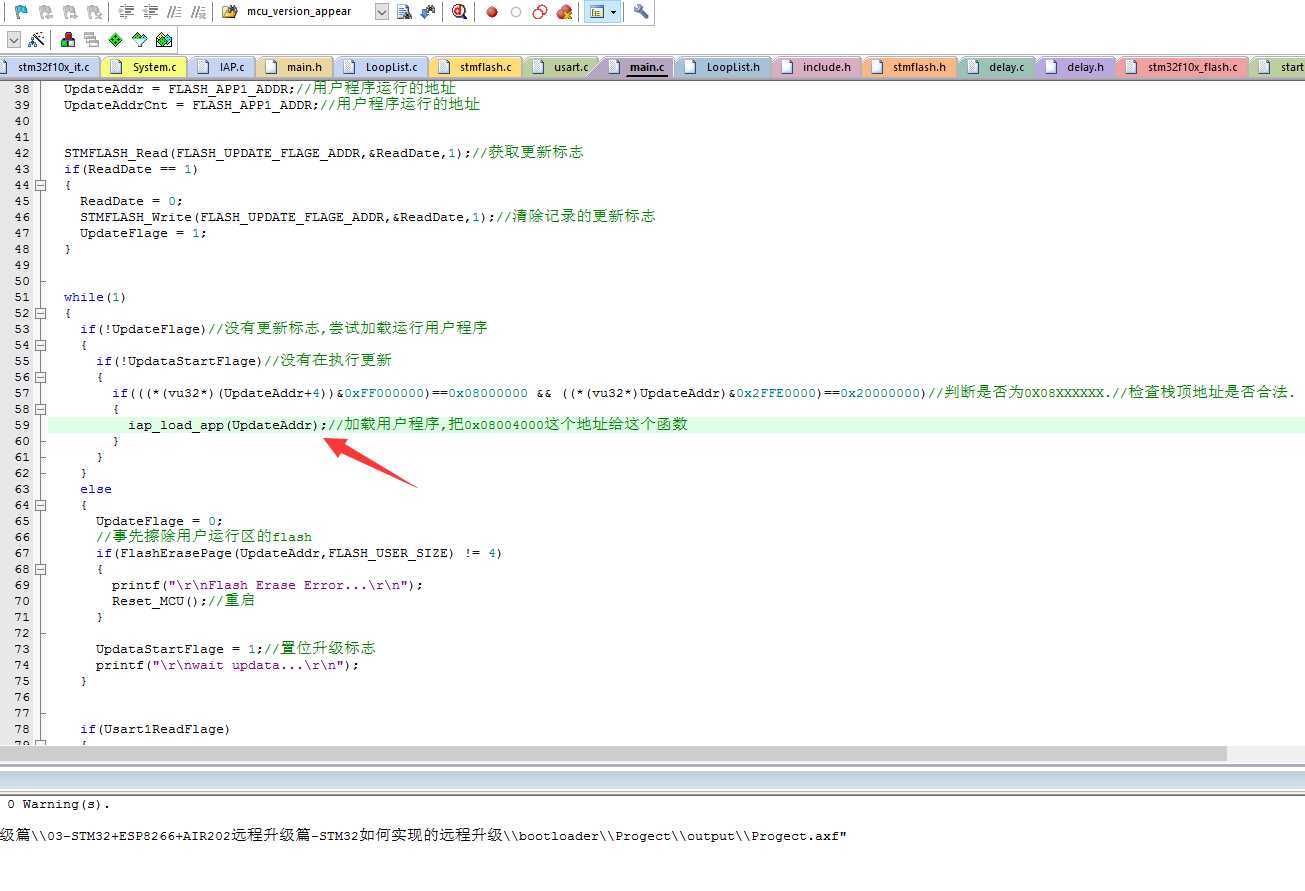The height and width of the screenshot is (891, 1305).
Task: Open the Find in Files folder icon
Action: coord(230,12)
